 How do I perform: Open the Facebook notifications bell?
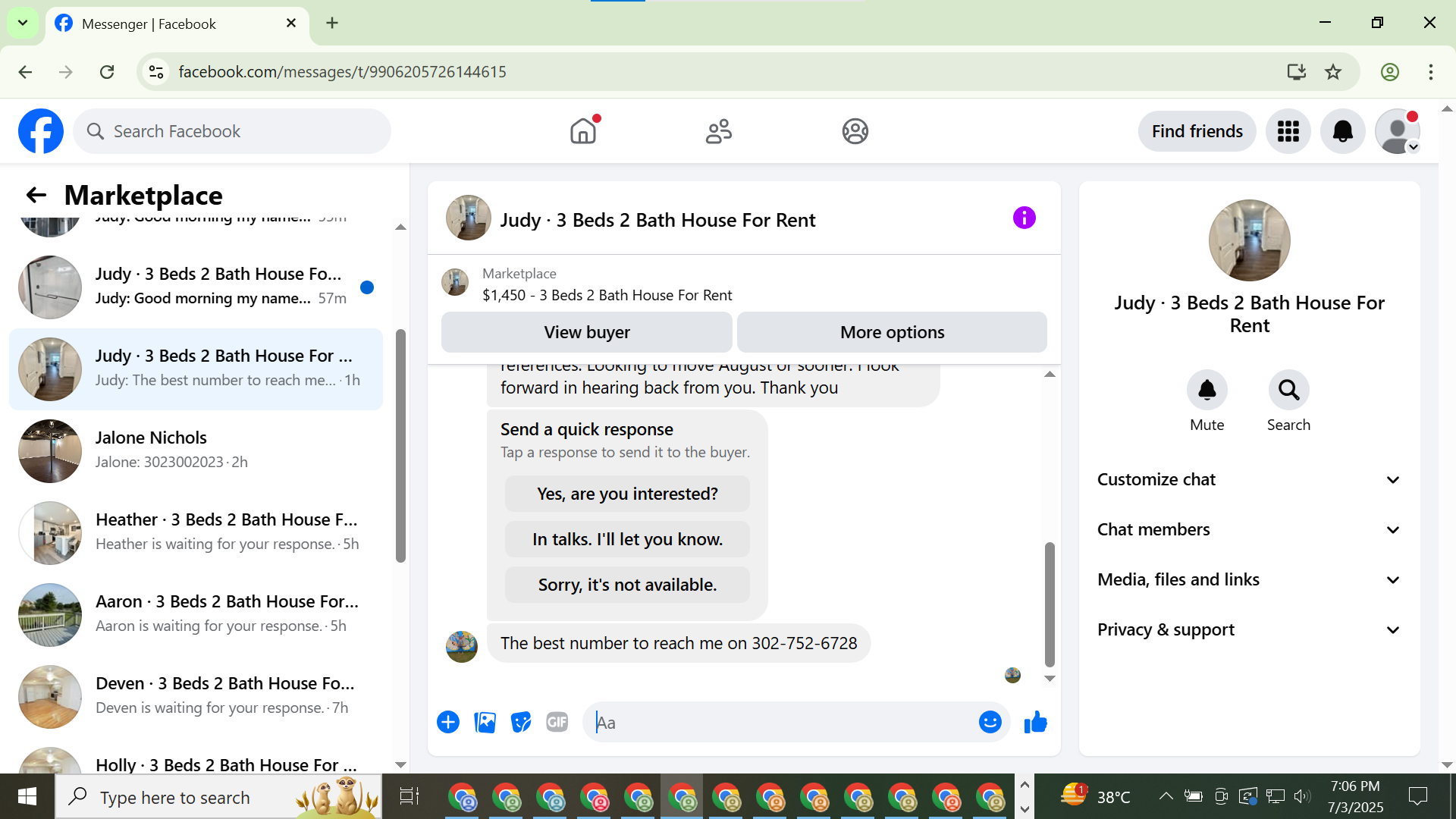tap(1342, 131)
